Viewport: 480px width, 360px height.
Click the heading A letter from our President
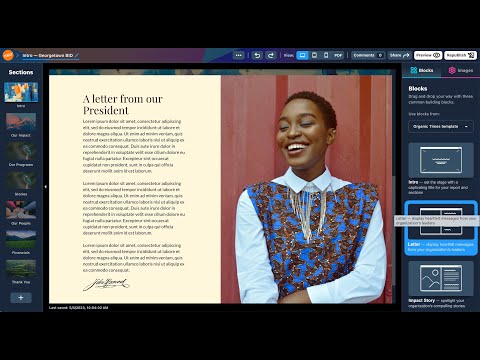pos(123,104)
